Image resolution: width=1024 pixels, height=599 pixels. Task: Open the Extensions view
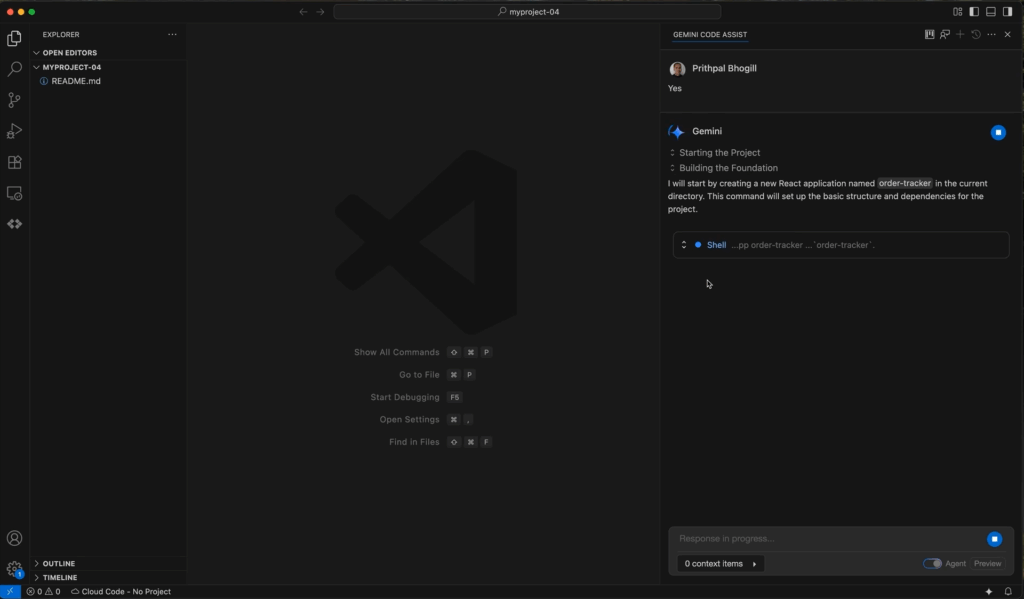click(14, 162)
